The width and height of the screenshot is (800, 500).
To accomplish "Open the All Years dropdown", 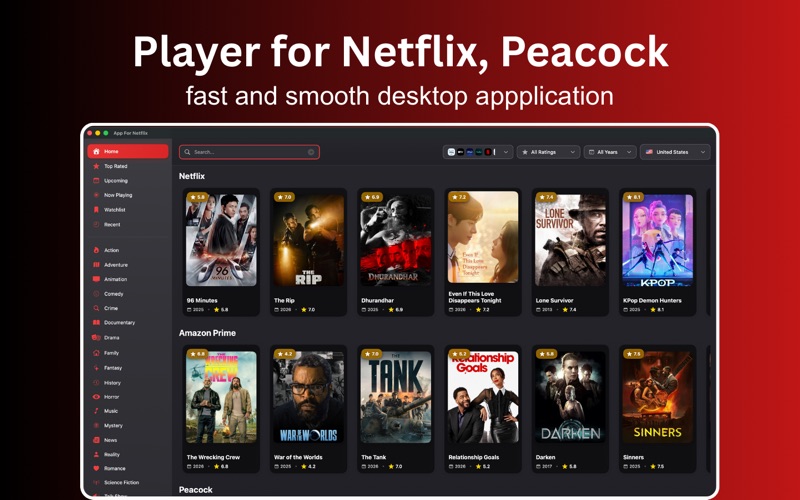I will coord(610,152).
